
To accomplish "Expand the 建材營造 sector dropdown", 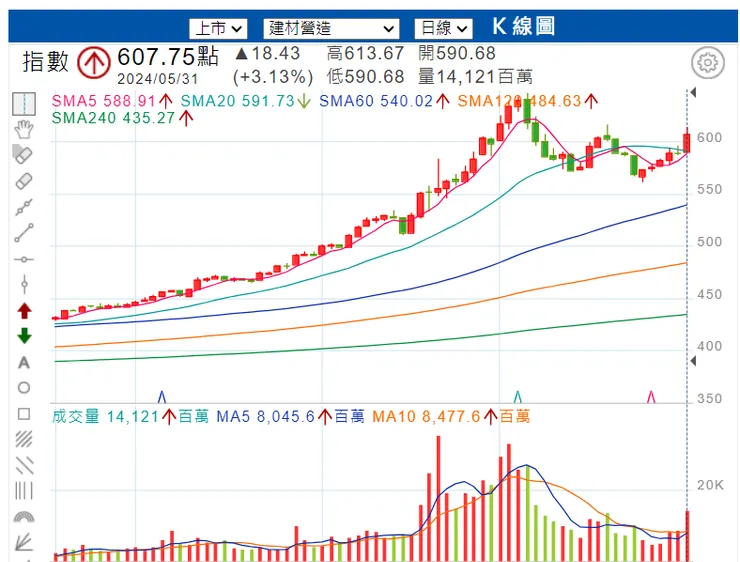I will point(331,28).
